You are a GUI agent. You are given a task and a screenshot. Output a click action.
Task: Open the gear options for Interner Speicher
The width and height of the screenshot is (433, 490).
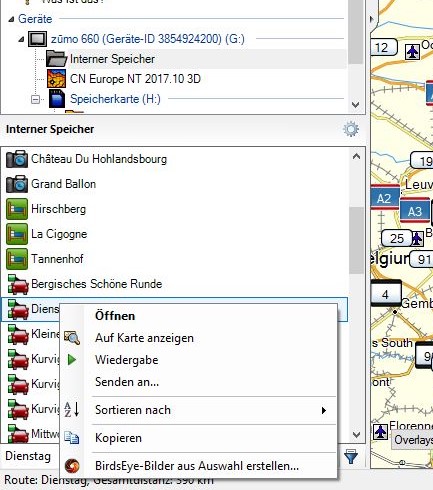351,129
